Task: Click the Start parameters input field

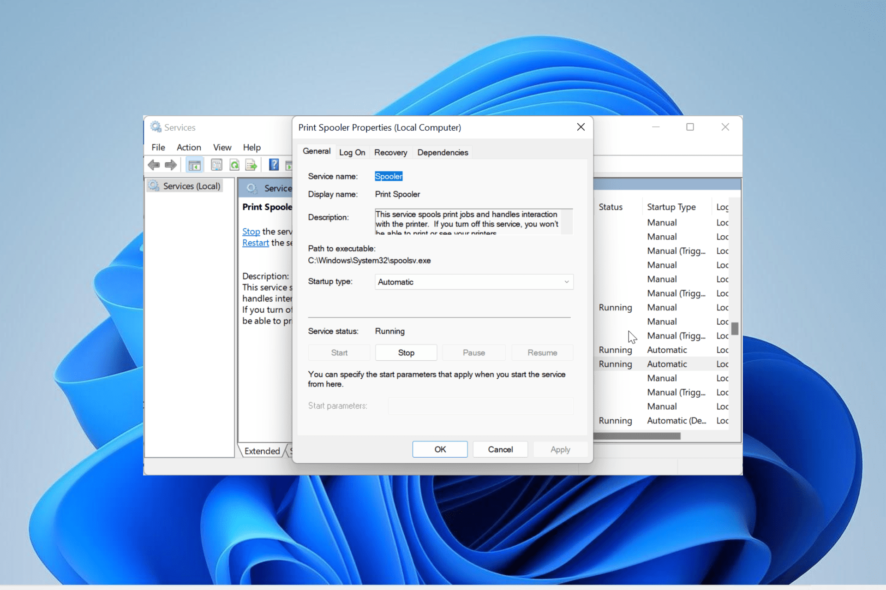Action: pos(480,406)
